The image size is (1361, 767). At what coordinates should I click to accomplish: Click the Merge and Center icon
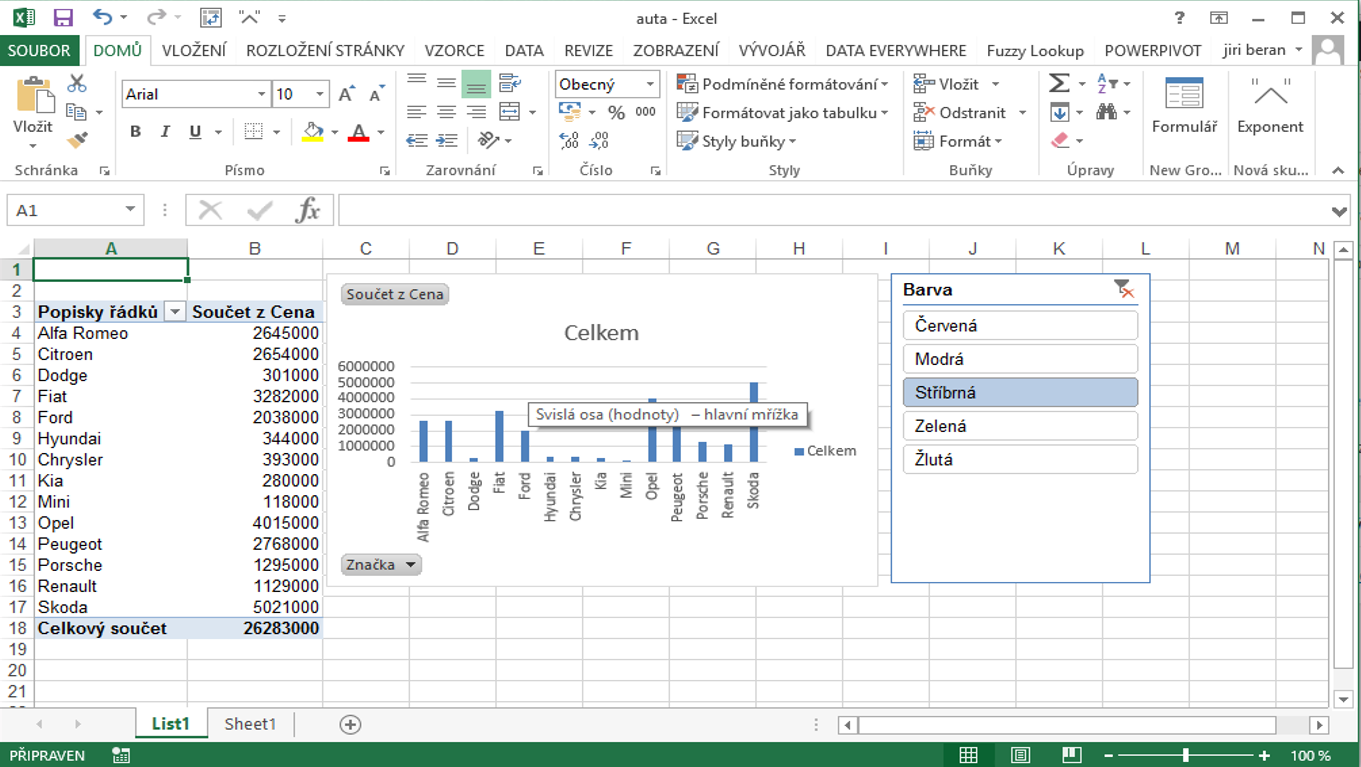click(x=510, y=112)
